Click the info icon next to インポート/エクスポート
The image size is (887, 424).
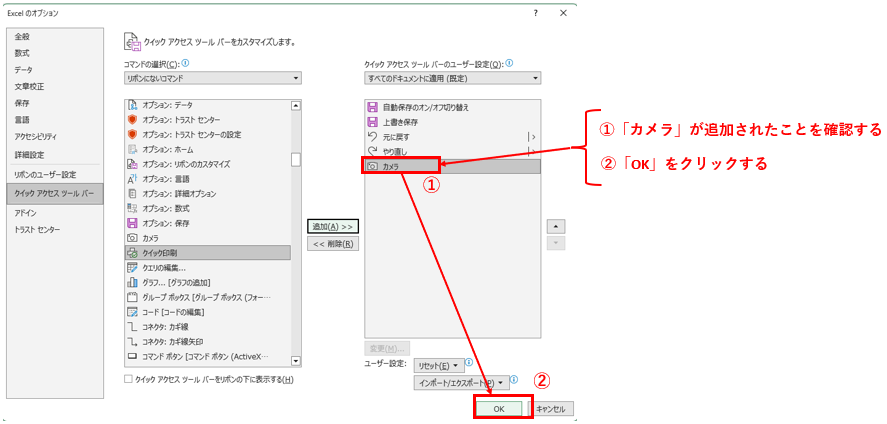[514, 379]
